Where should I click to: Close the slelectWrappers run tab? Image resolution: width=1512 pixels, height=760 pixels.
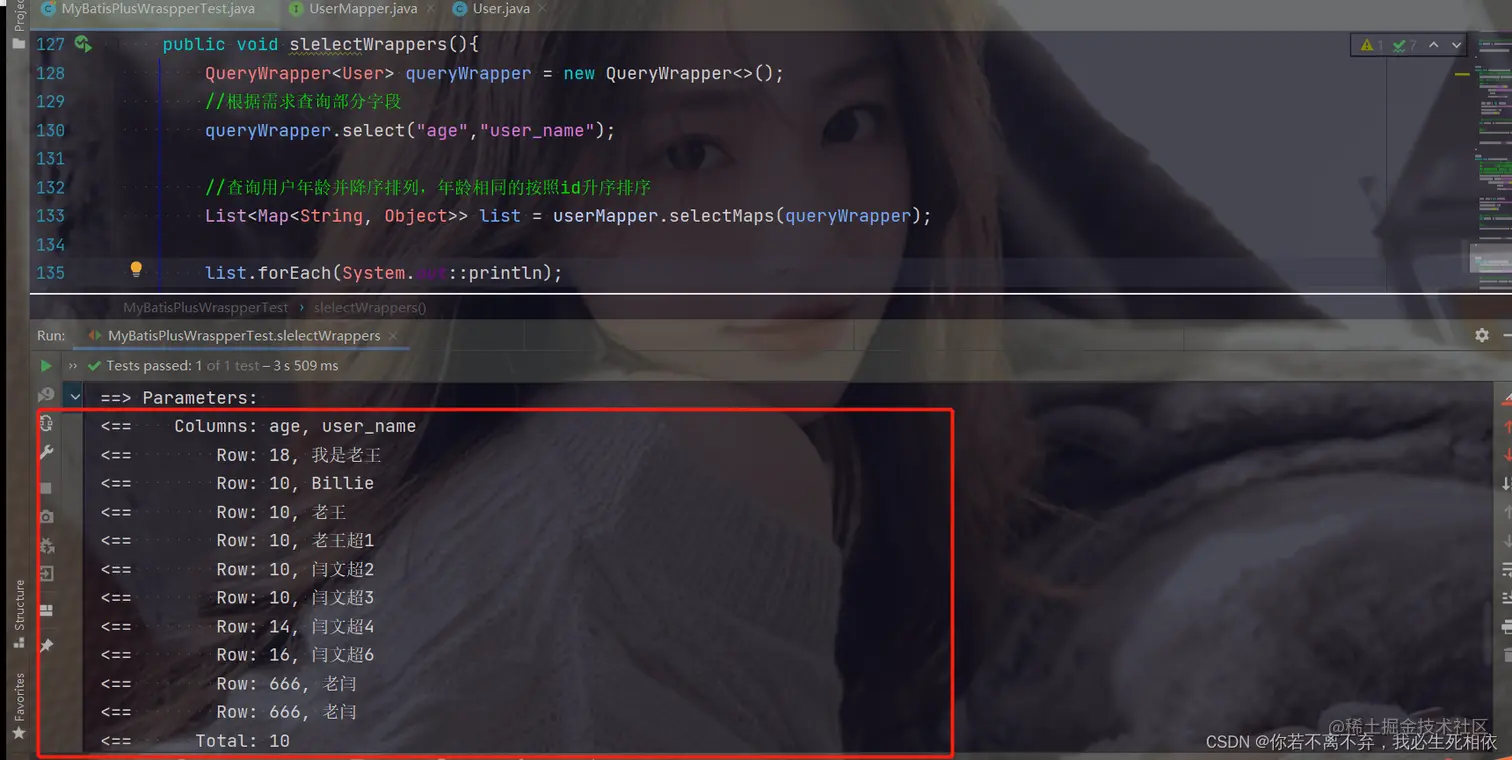tap(393, 336)
